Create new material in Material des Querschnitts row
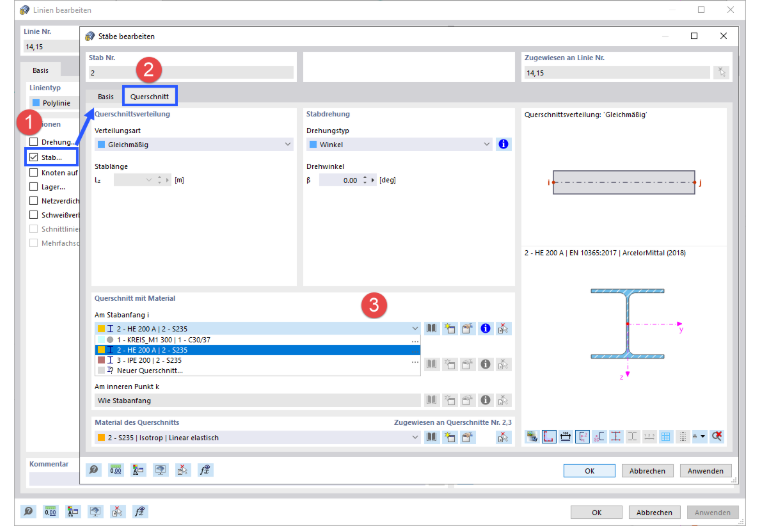 click(450, 437)
